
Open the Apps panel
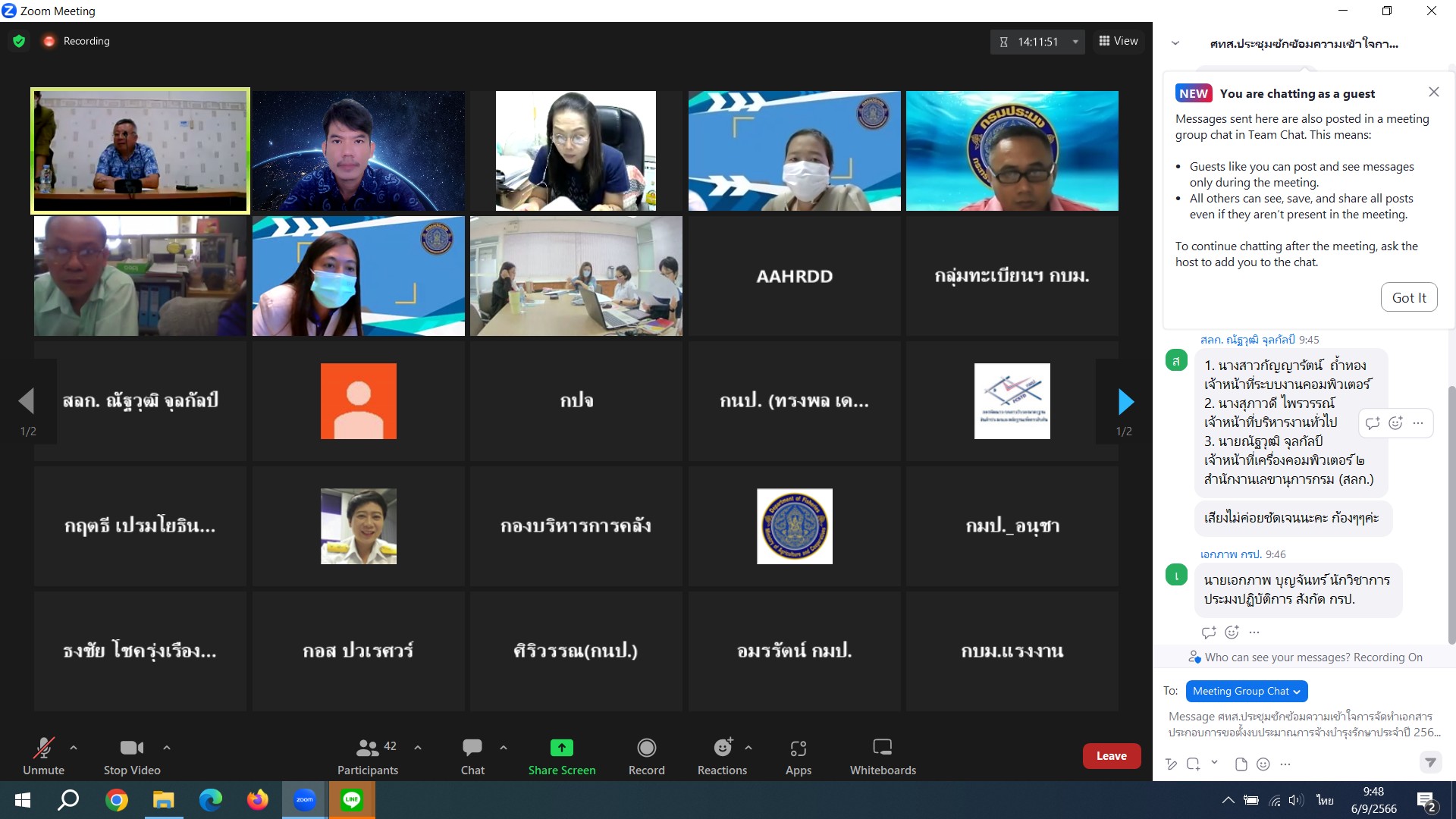point(798,756)
